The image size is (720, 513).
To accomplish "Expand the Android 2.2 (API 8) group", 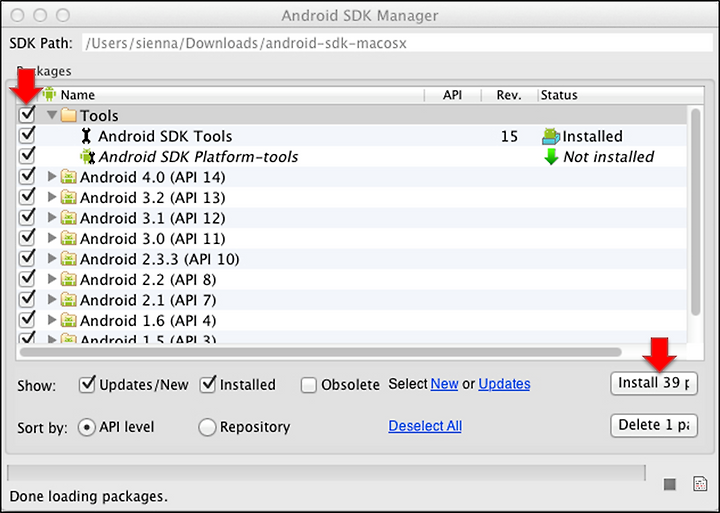I will pyautogui.click(x=52, y=279).
